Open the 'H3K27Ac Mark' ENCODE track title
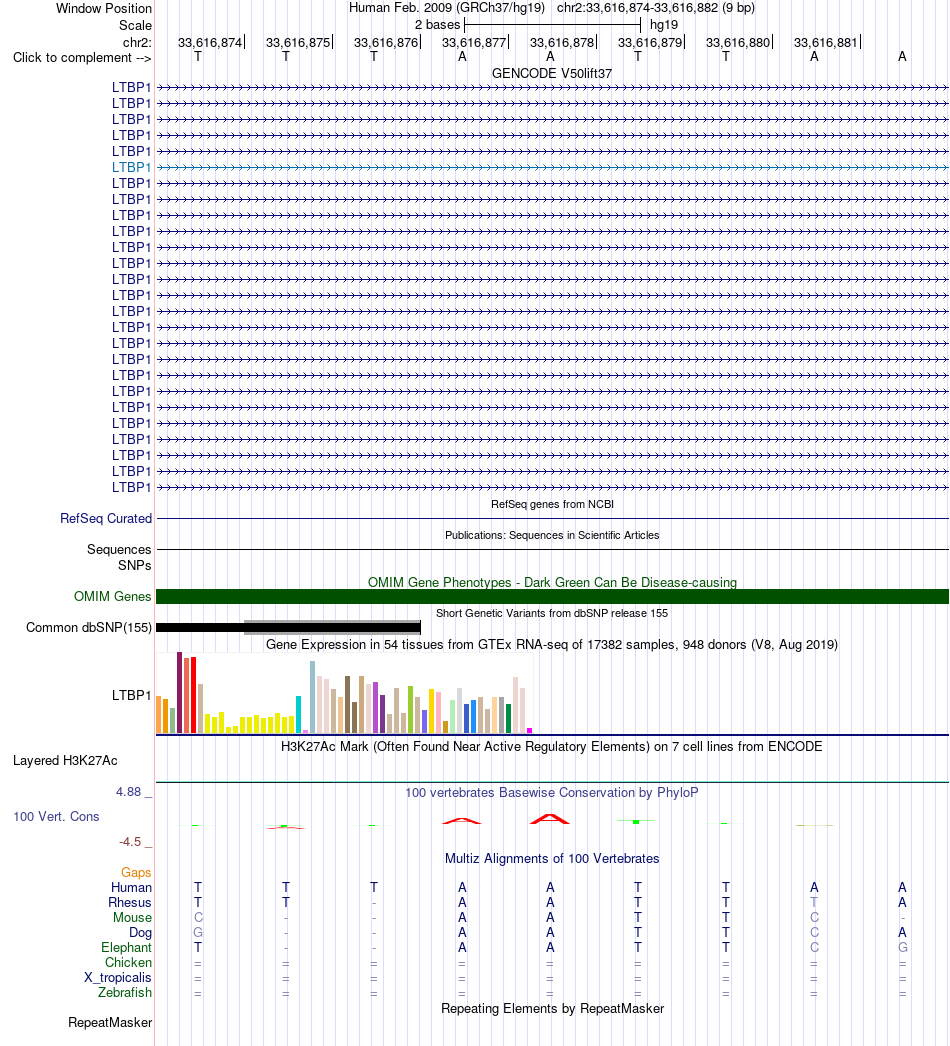This screenshot has width=950, height=1046. click(552, 746)
